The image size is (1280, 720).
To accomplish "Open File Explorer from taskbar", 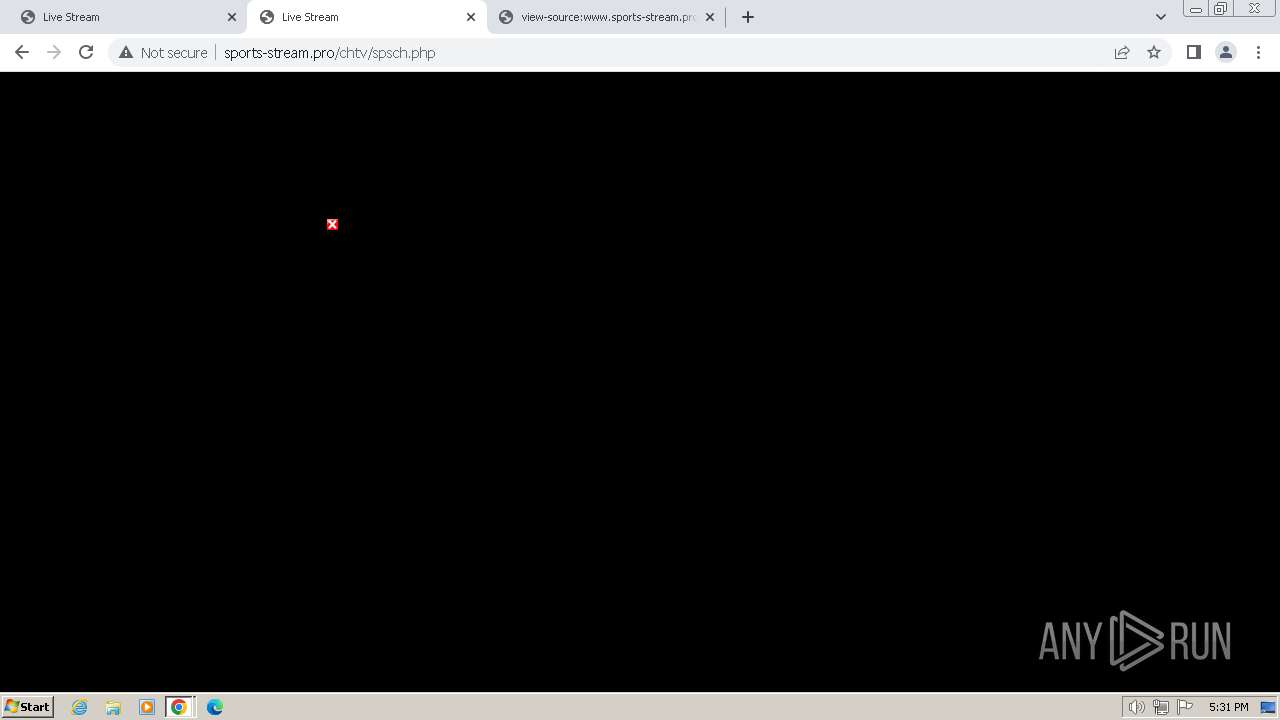I will point(113,707).
